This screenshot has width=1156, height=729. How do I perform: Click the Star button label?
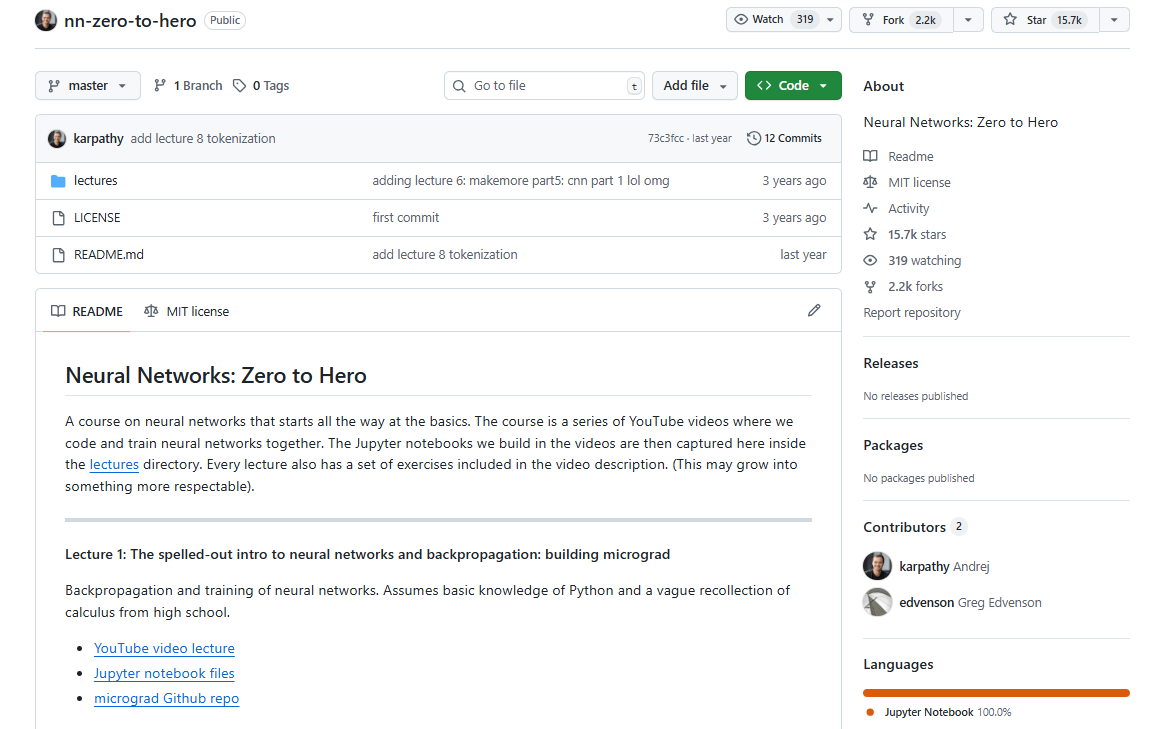coord(1036,20)
